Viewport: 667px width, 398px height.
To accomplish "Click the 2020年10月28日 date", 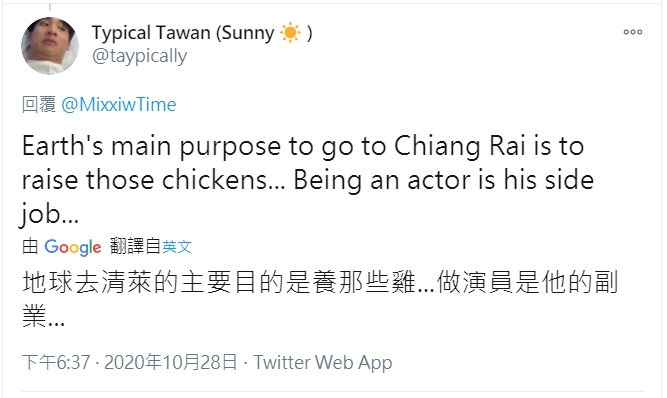I will pyautogui.click(x=170, y=363).
